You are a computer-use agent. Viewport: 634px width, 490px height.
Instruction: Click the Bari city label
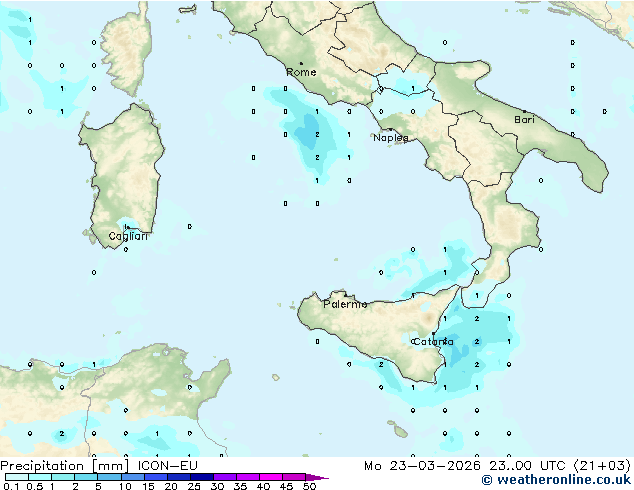[524, 119]
